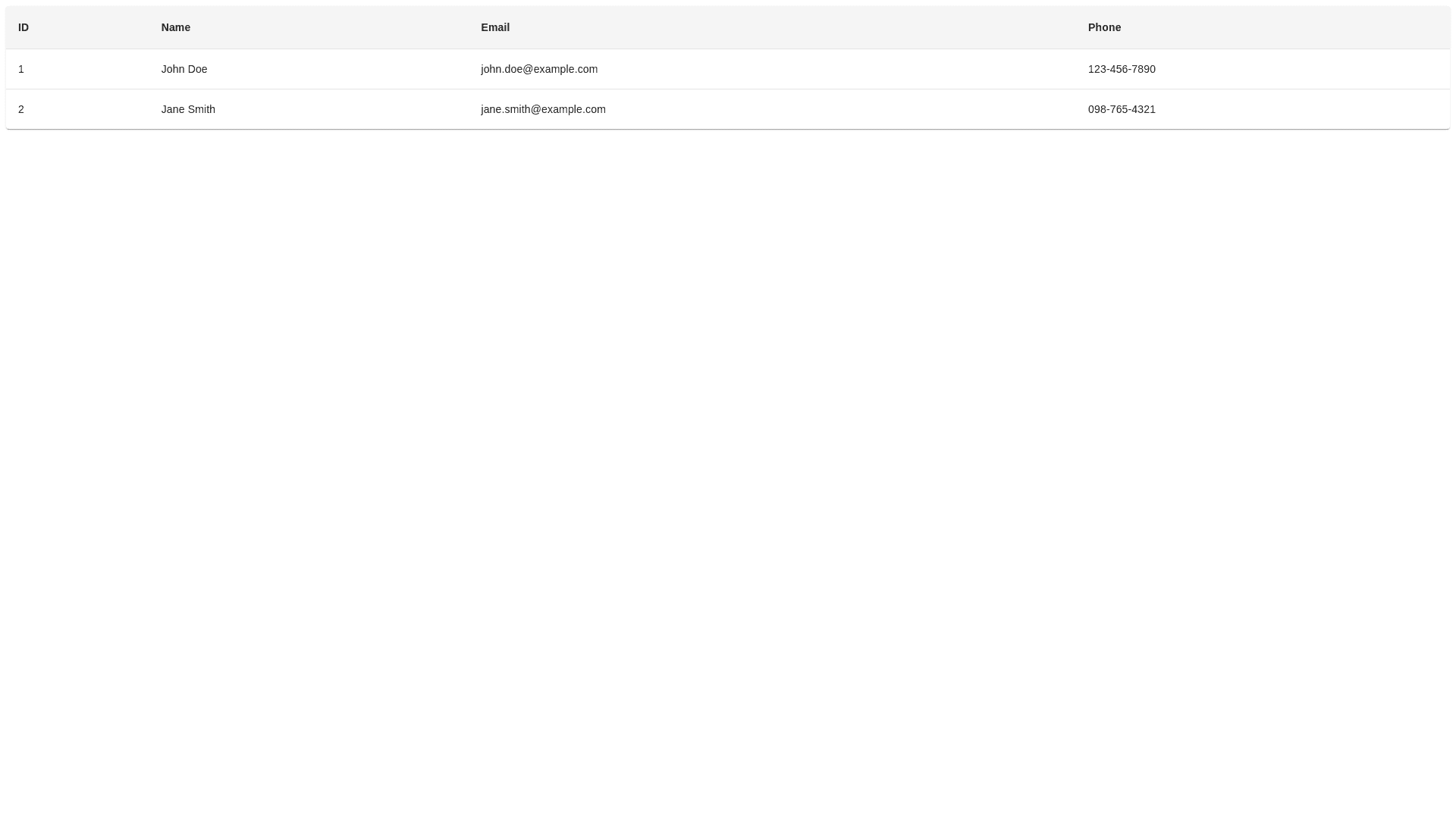Click '7890' at end of first phone

(1144, 69)
